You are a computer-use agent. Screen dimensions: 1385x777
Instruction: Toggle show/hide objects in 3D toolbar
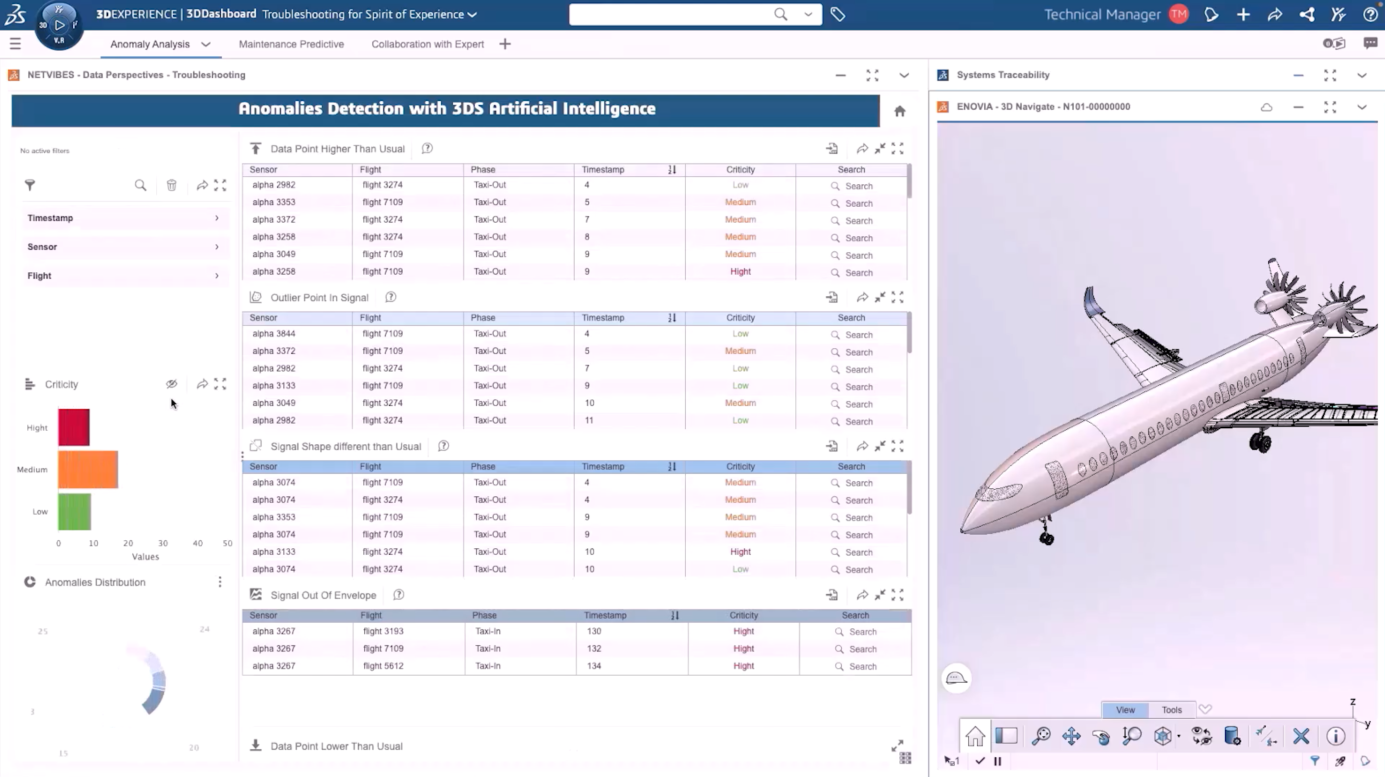[1201, 736]
